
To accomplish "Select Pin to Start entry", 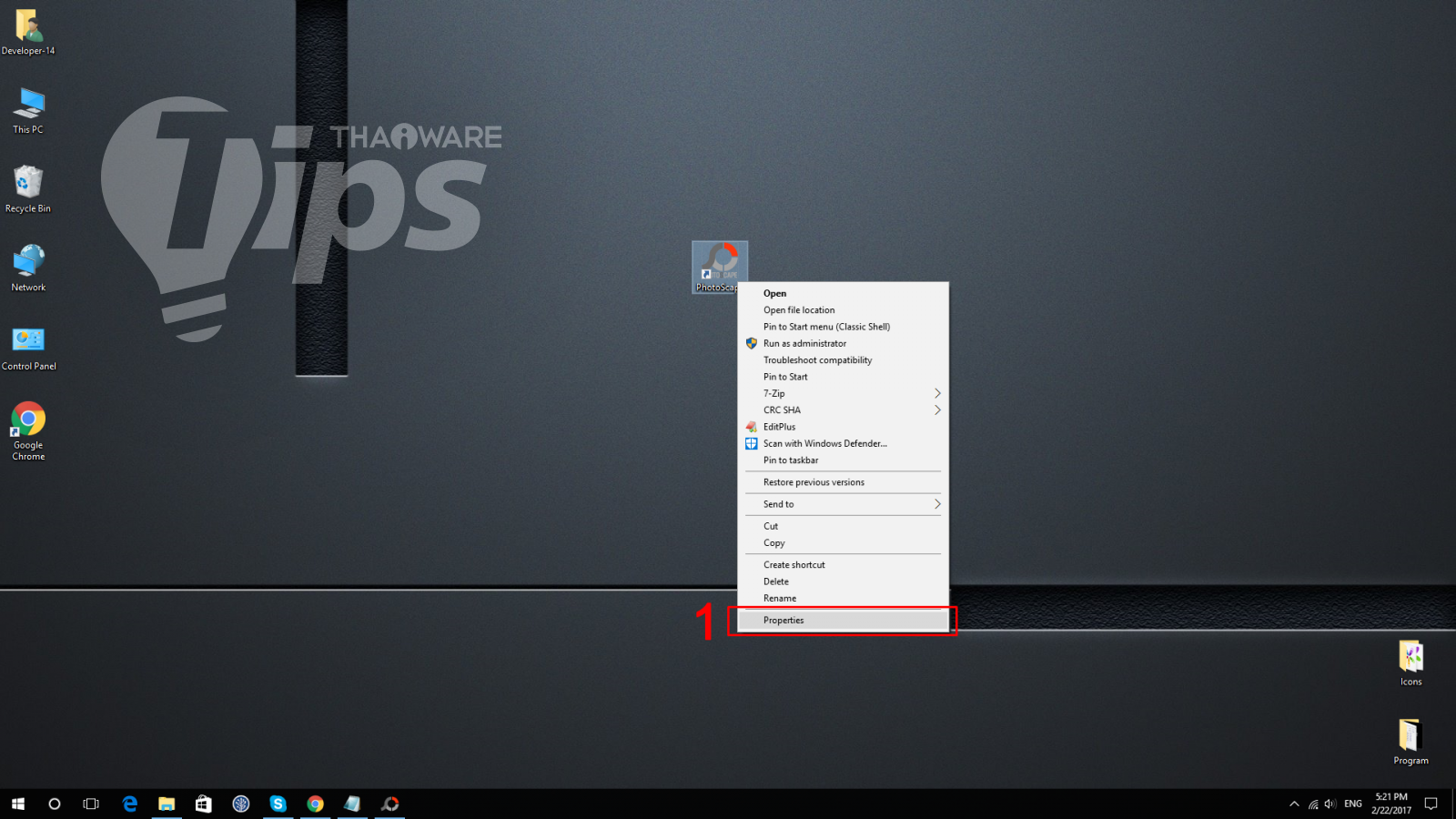I will [843, 377].
